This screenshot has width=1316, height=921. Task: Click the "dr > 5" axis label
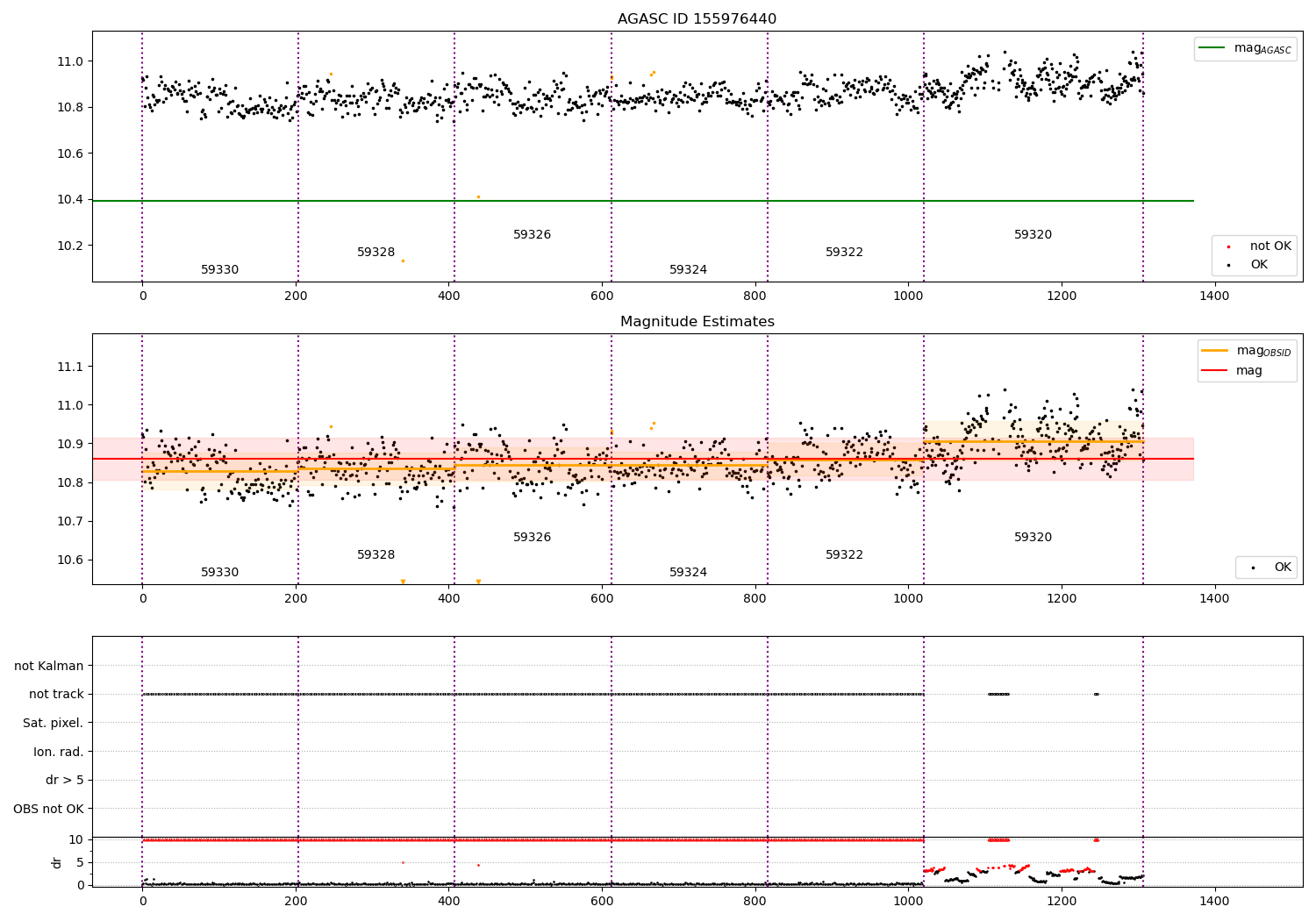(x=65, y=780)
